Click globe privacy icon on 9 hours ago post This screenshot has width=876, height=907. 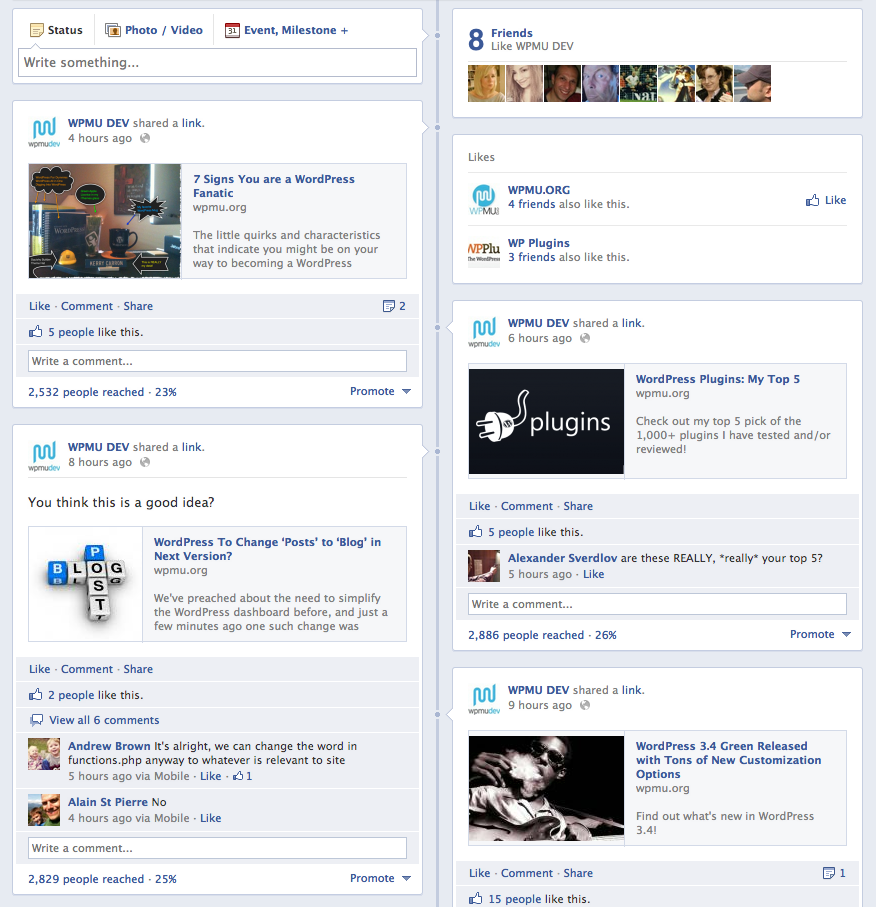click(585, 705)
